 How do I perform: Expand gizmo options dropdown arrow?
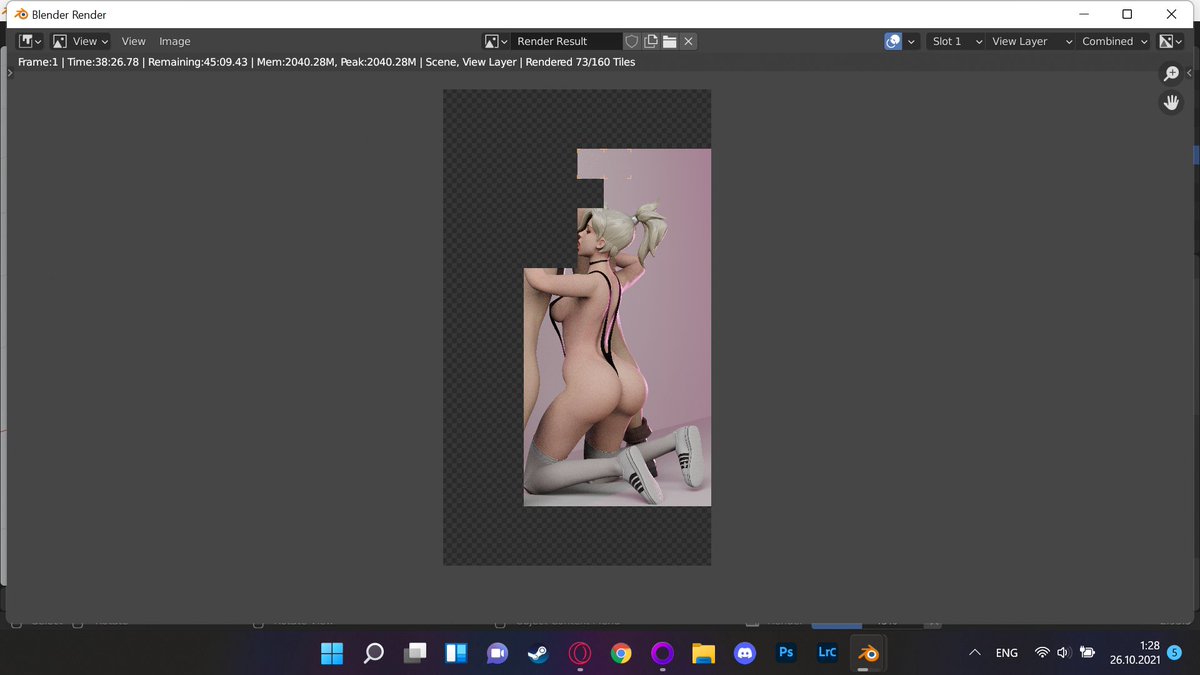pyautogui.click(x=912, y=41)
